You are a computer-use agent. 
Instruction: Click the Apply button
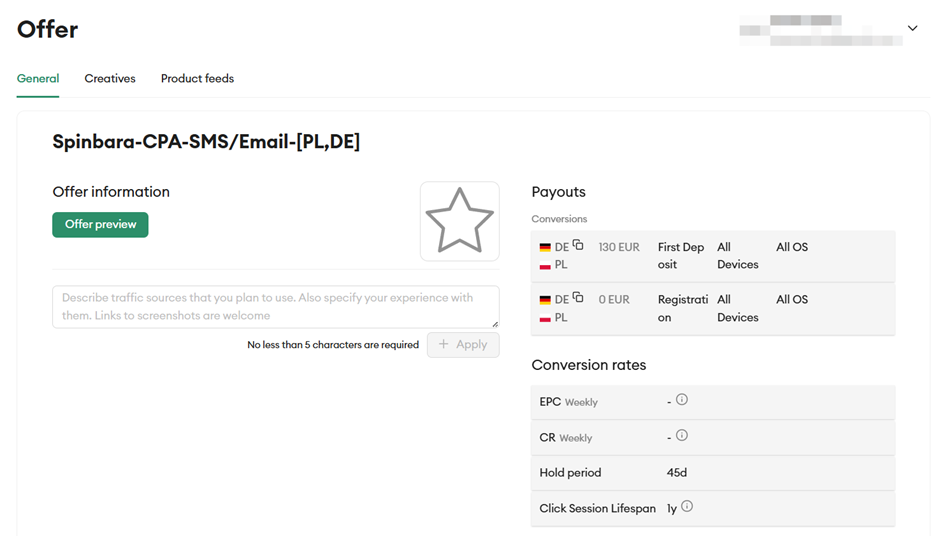coord(463,345)
